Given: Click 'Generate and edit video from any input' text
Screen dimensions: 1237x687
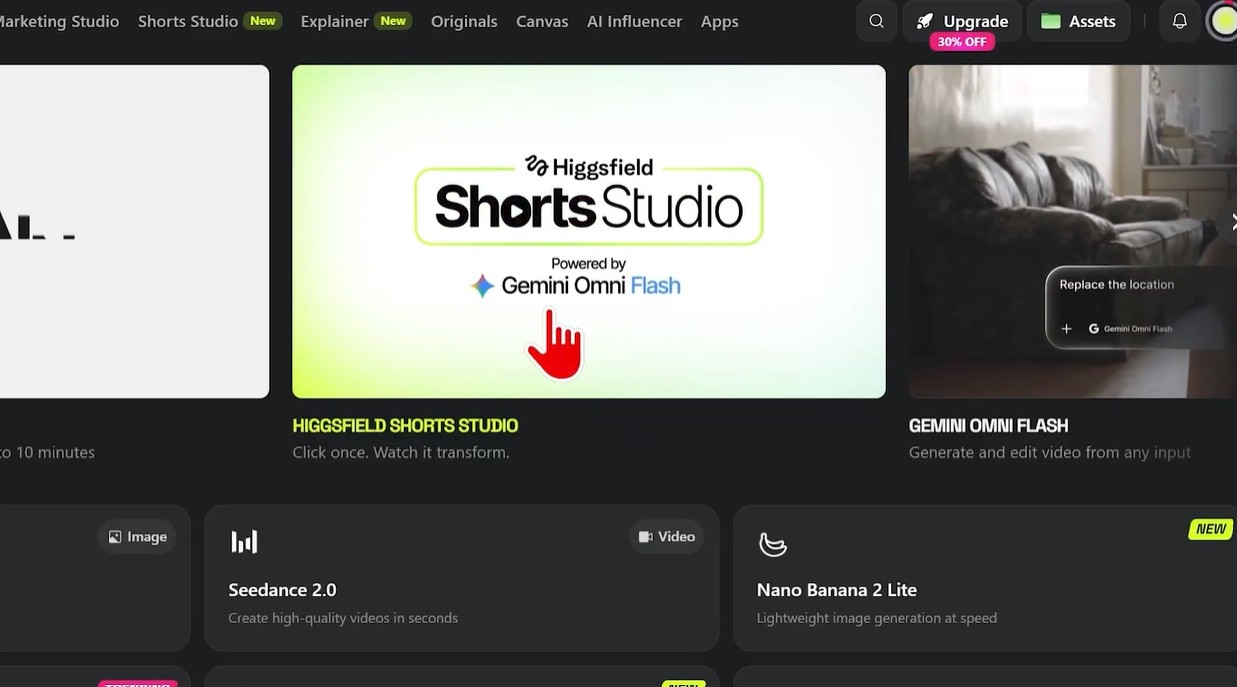Looking at the screenshot, I should (x=1050, y=452).
